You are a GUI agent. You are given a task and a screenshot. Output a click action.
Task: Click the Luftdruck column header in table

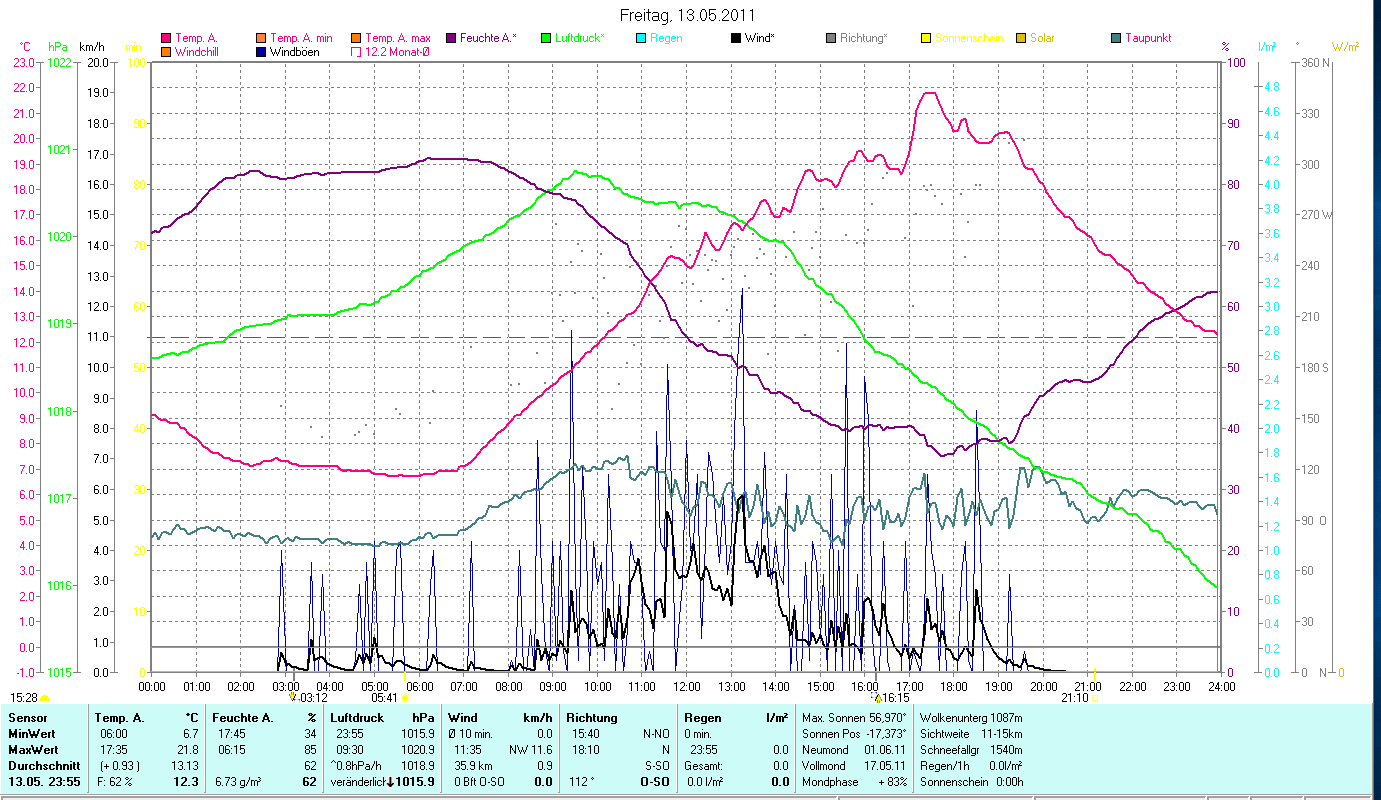coord(357,718)
